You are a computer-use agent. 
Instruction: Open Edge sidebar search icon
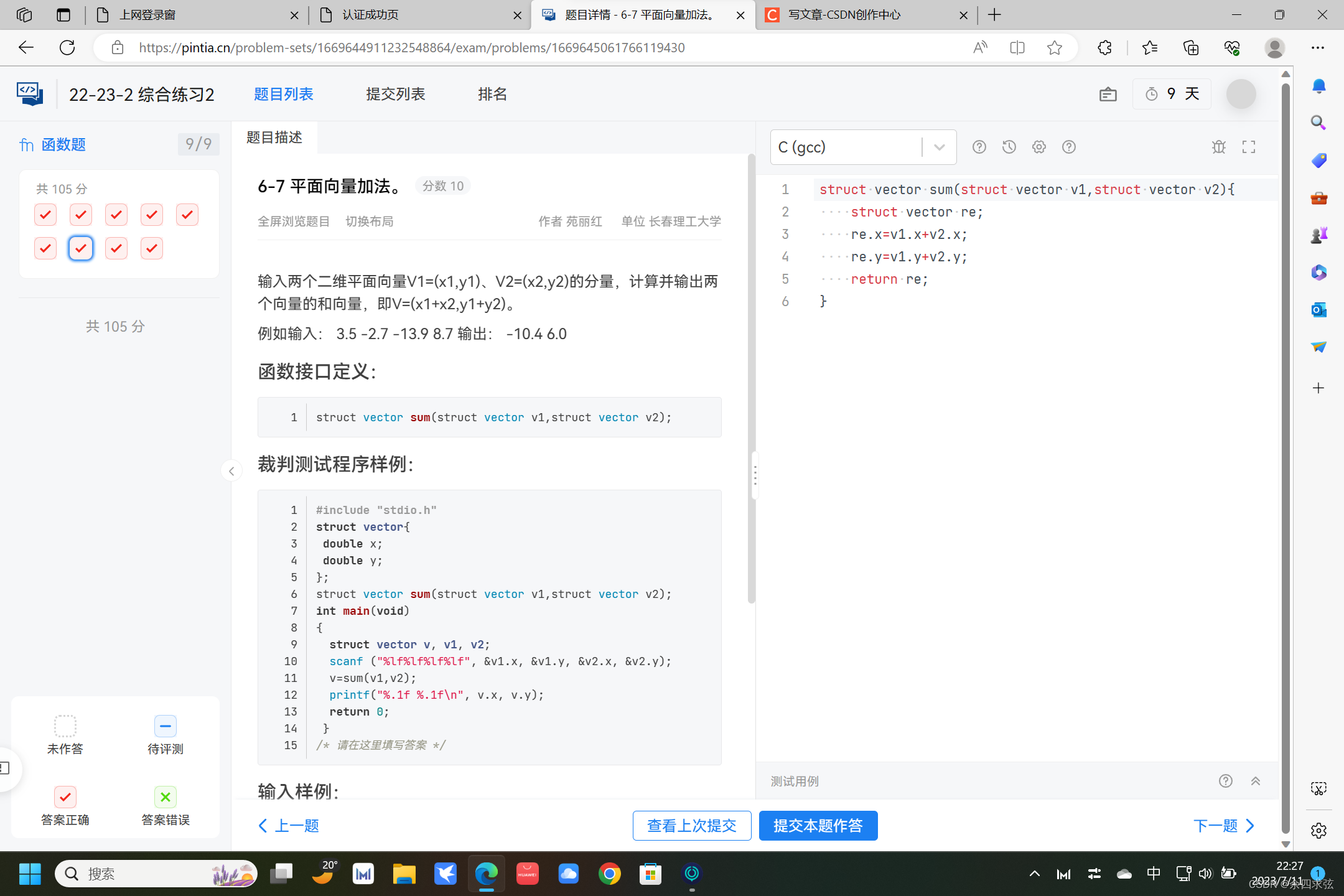click(x=1318, y=123)
